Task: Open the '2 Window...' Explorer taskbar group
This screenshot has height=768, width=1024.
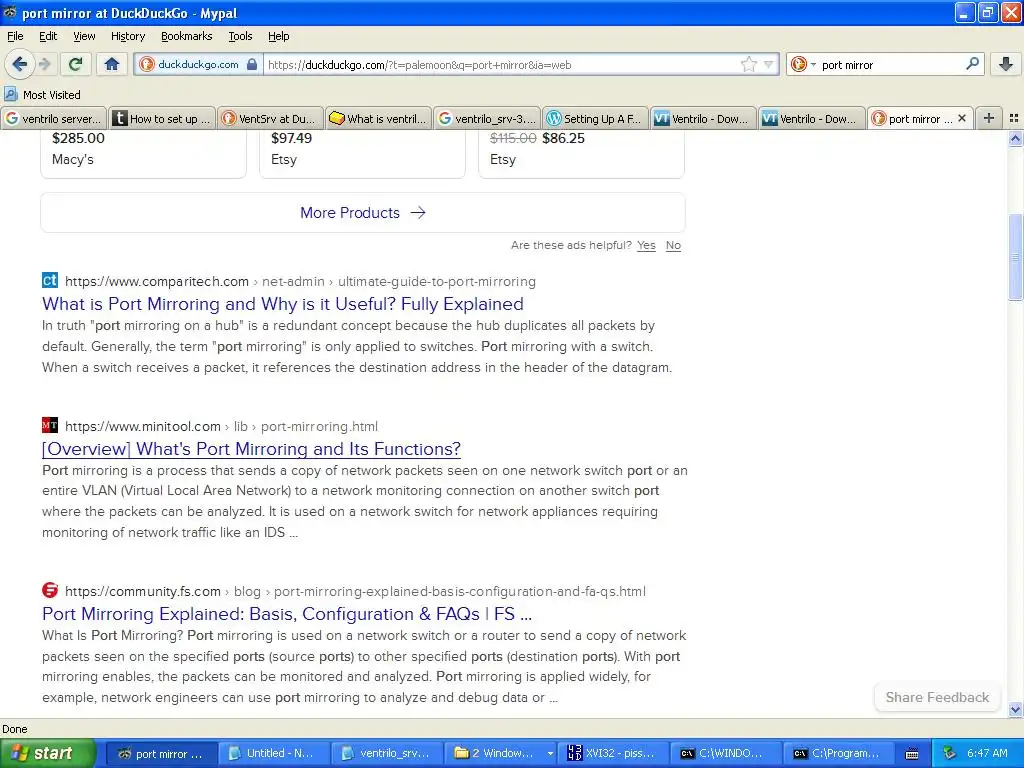Action: pos(502,753)
